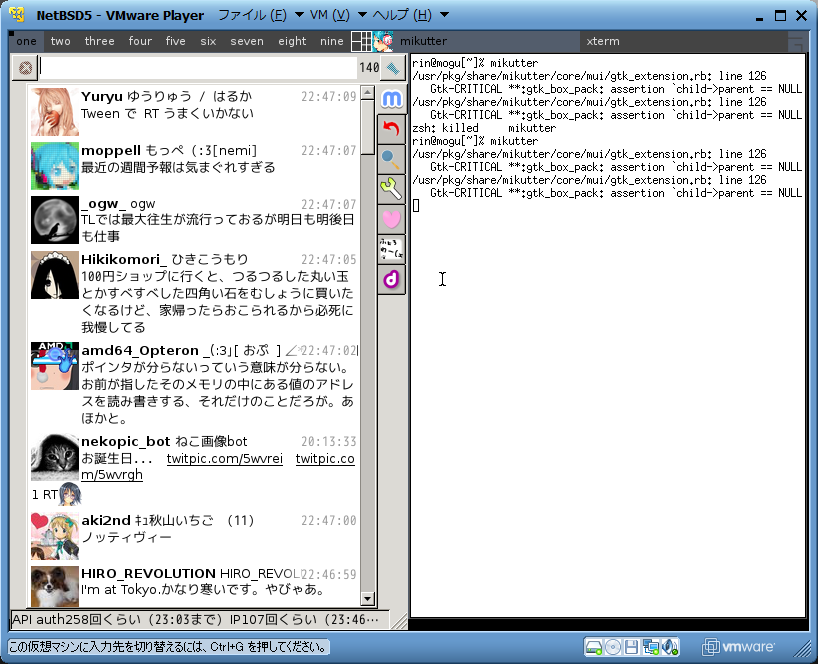Open the VM (V) menu
818x664 pixels.
coord(330,15)
